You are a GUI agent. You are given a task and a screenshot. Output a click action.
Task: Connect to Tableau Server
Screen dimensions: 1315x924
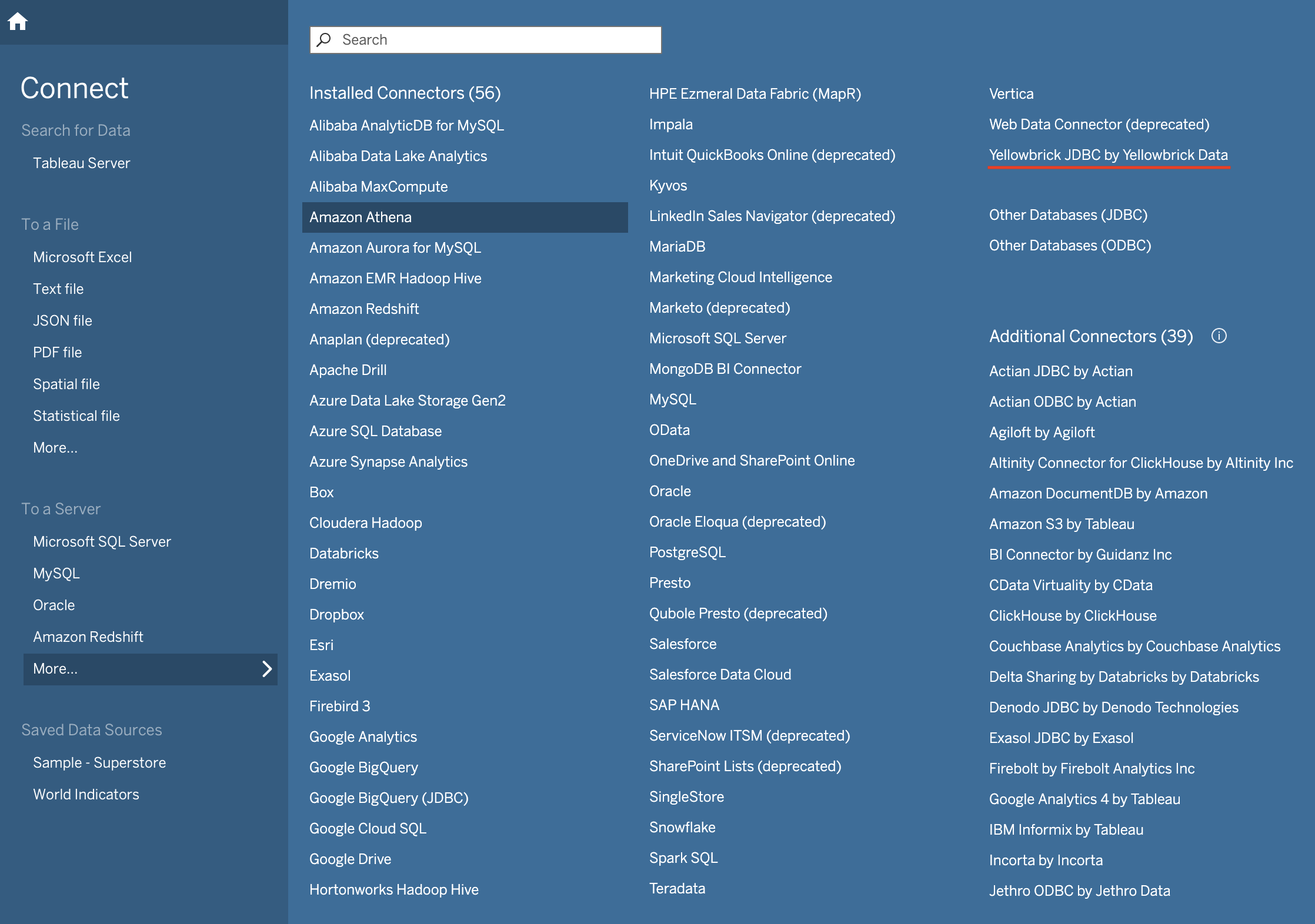(81, 163)
